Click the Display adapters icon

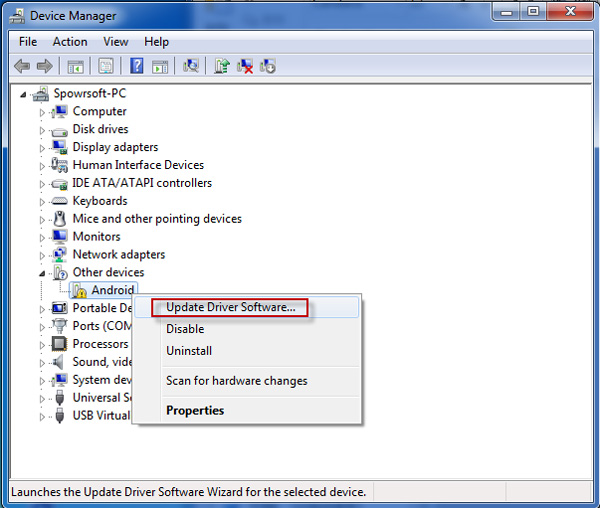pos(59,147)
